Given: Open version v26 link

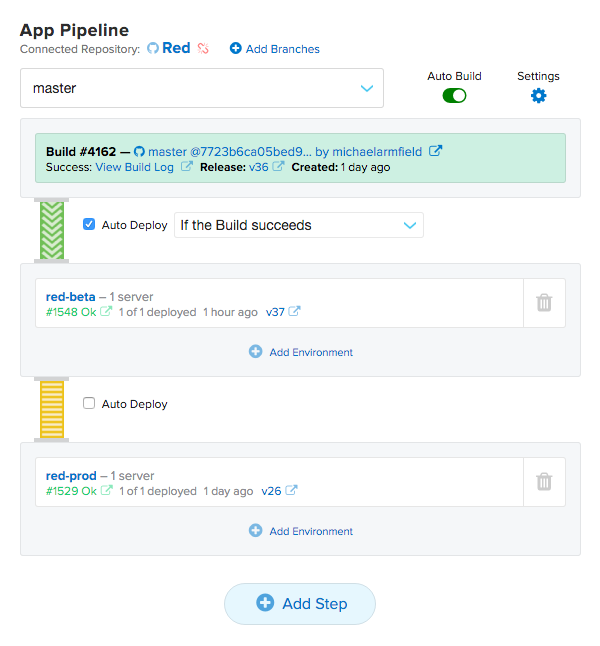Looking at the screenshot, I should [x=271, y=491].
